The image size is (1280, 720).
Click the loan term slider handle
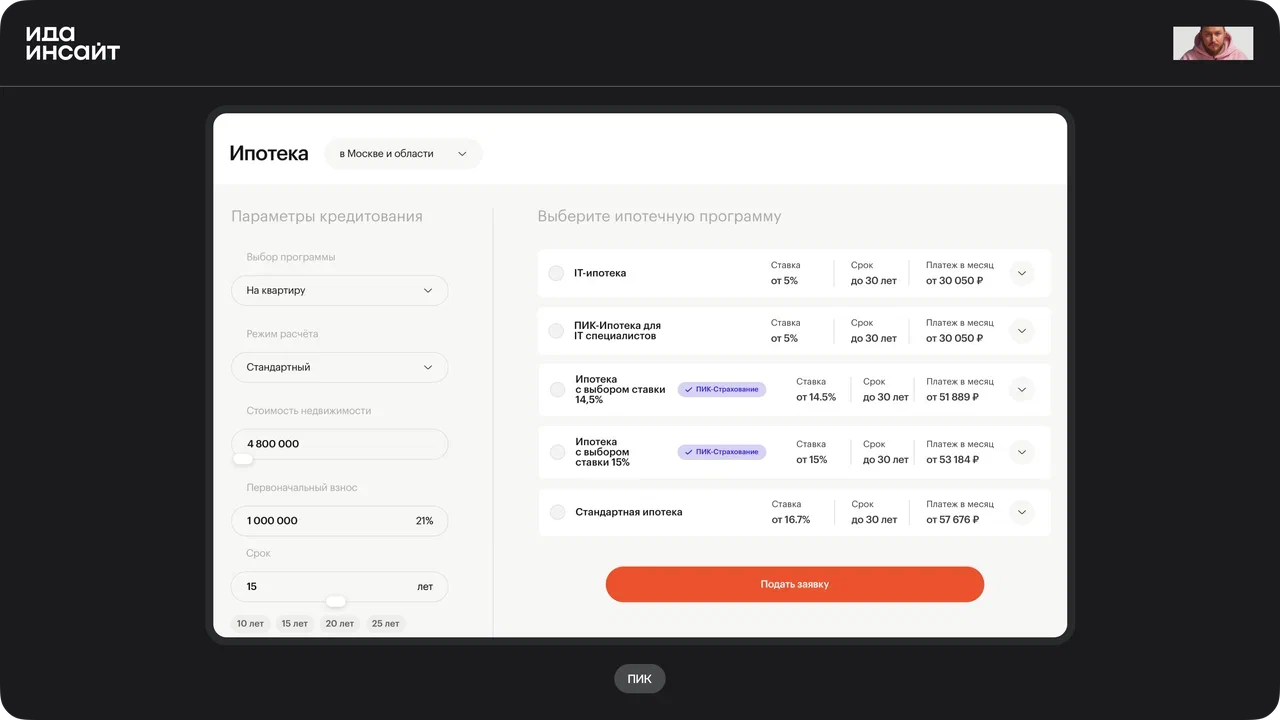click(336, 601)
